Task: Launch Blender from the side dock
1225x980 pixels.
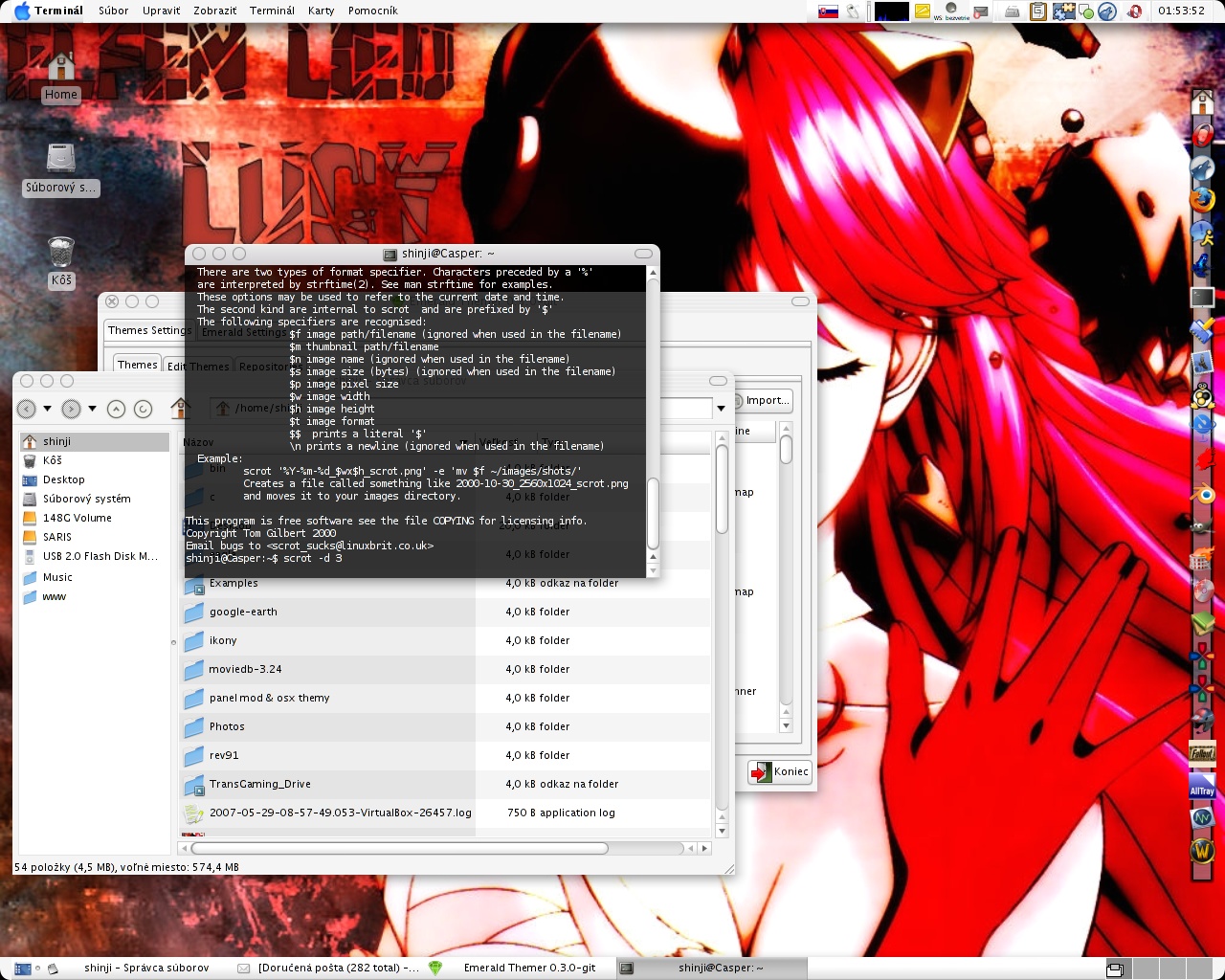Action: (x=1203, y=495)
